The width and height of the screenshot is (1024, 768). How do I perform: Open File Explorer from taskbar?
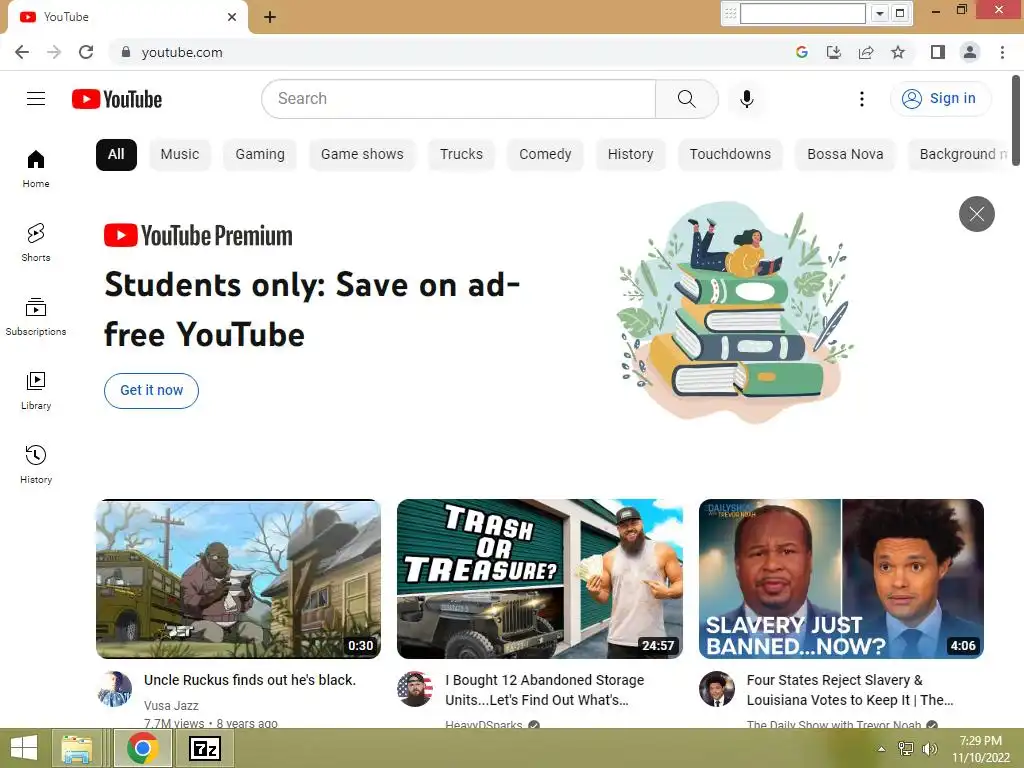pyautogui.click(x=76, y=748)
